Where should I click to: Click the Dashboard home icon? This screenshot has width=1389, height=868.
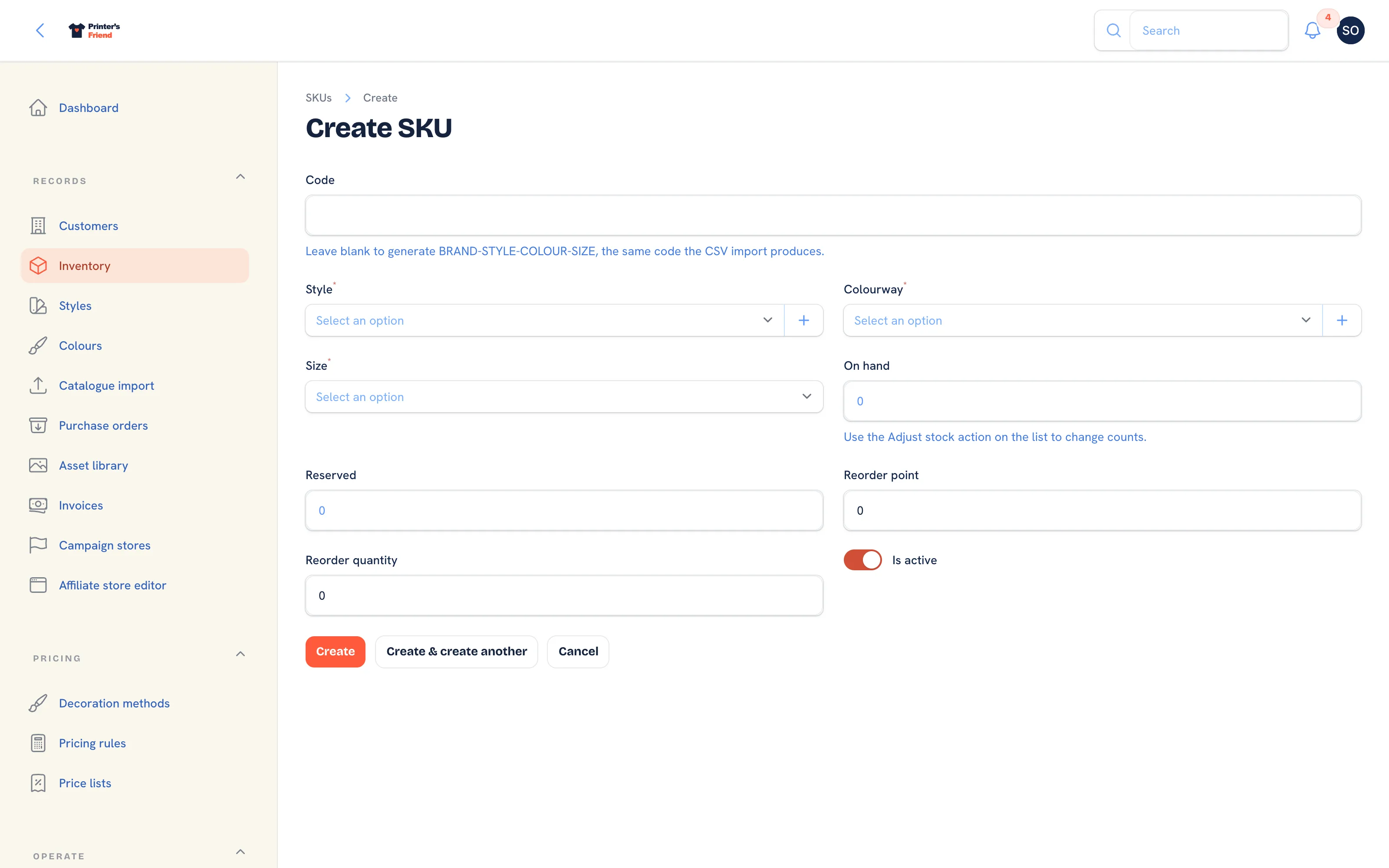[x=38, y=108]
